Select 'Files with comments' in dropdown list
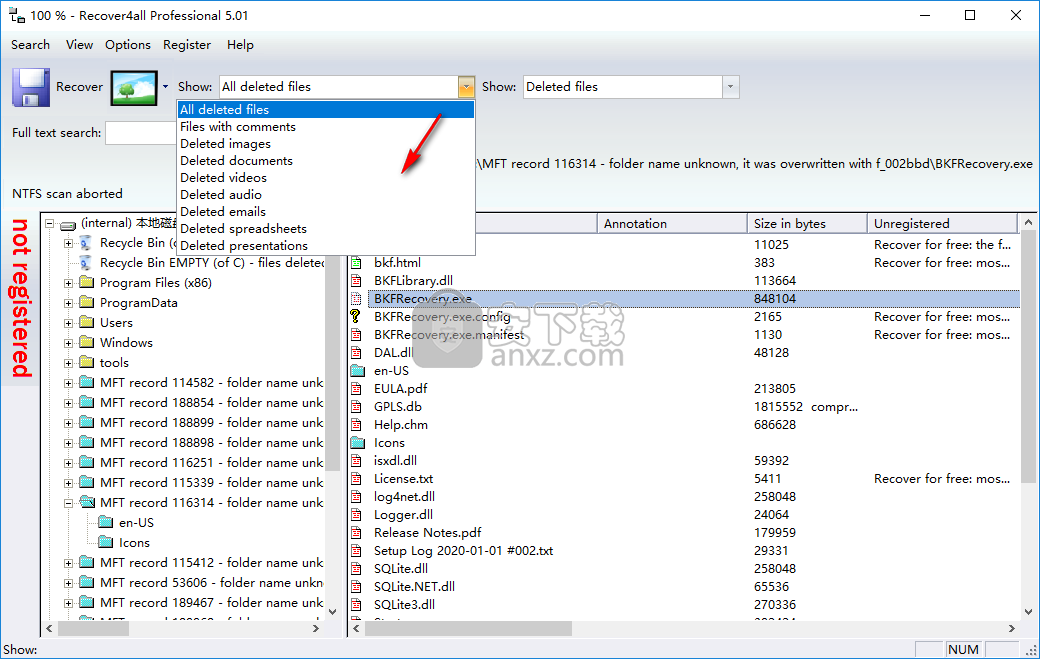 coord(326,127)
